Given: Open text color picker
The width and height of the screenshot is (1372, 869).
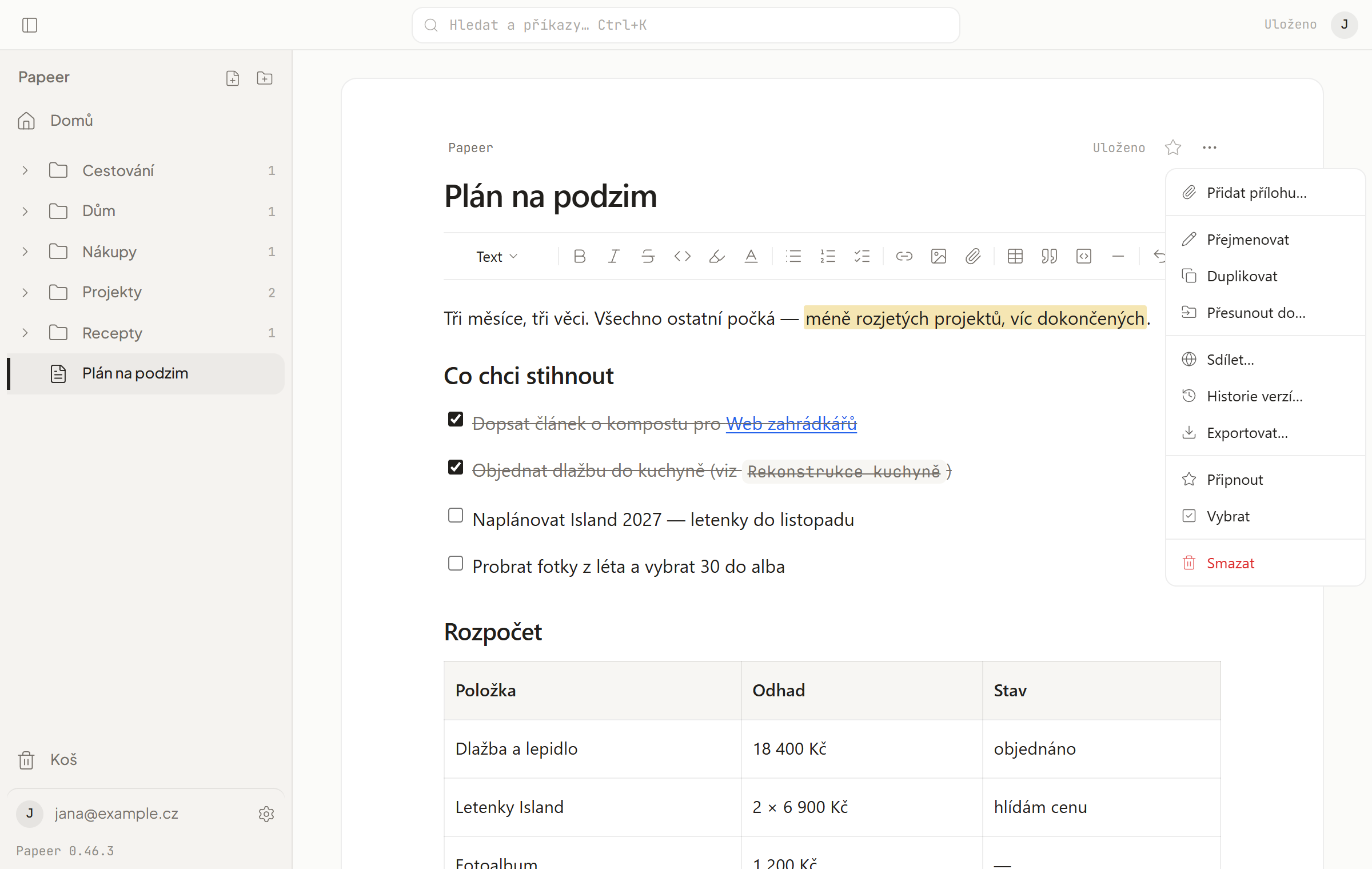Looking at the screenshot, I should (x=751, y=256).
